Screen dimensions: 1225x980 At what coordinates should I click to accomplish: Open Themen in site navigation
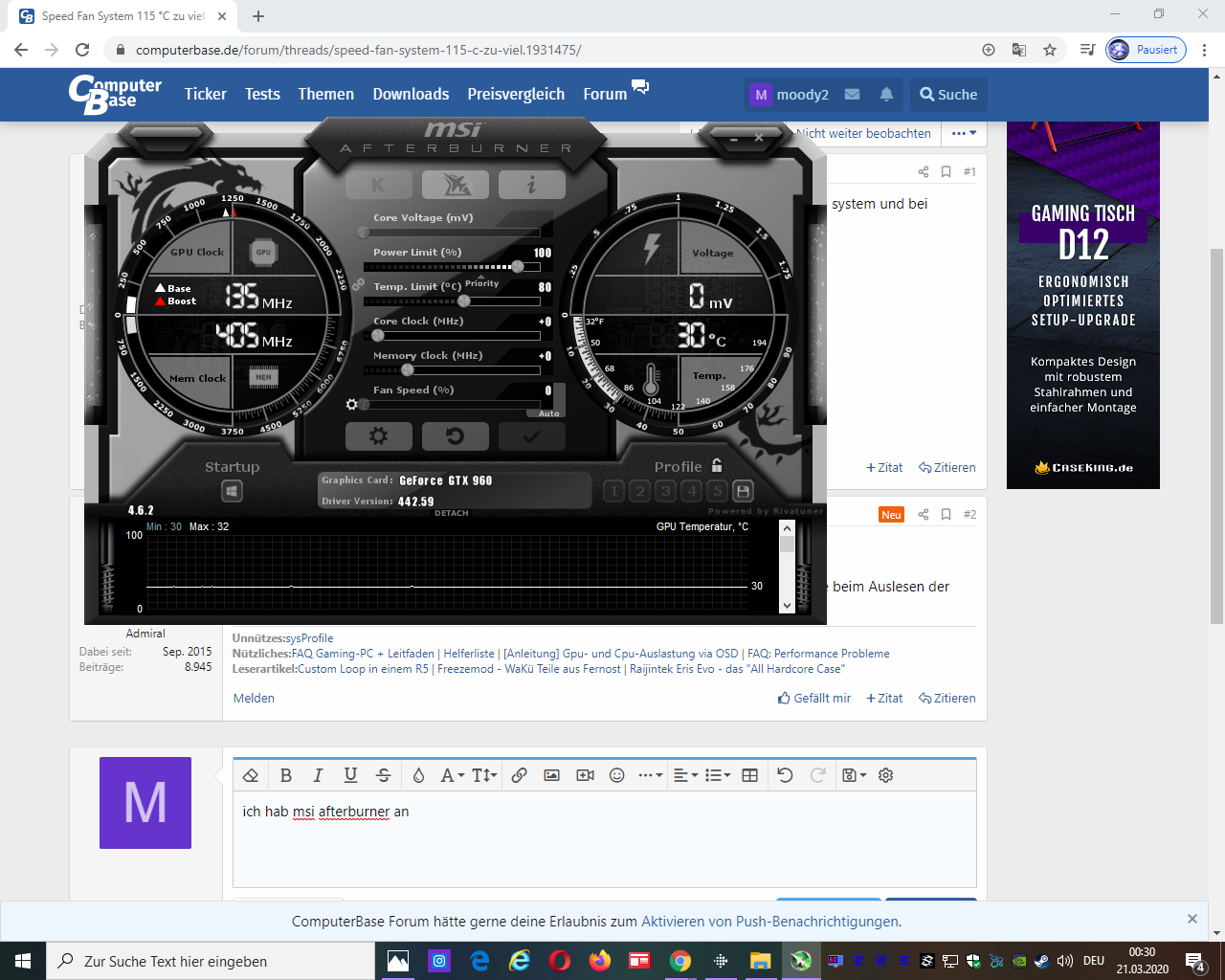[x=325, y=94]
